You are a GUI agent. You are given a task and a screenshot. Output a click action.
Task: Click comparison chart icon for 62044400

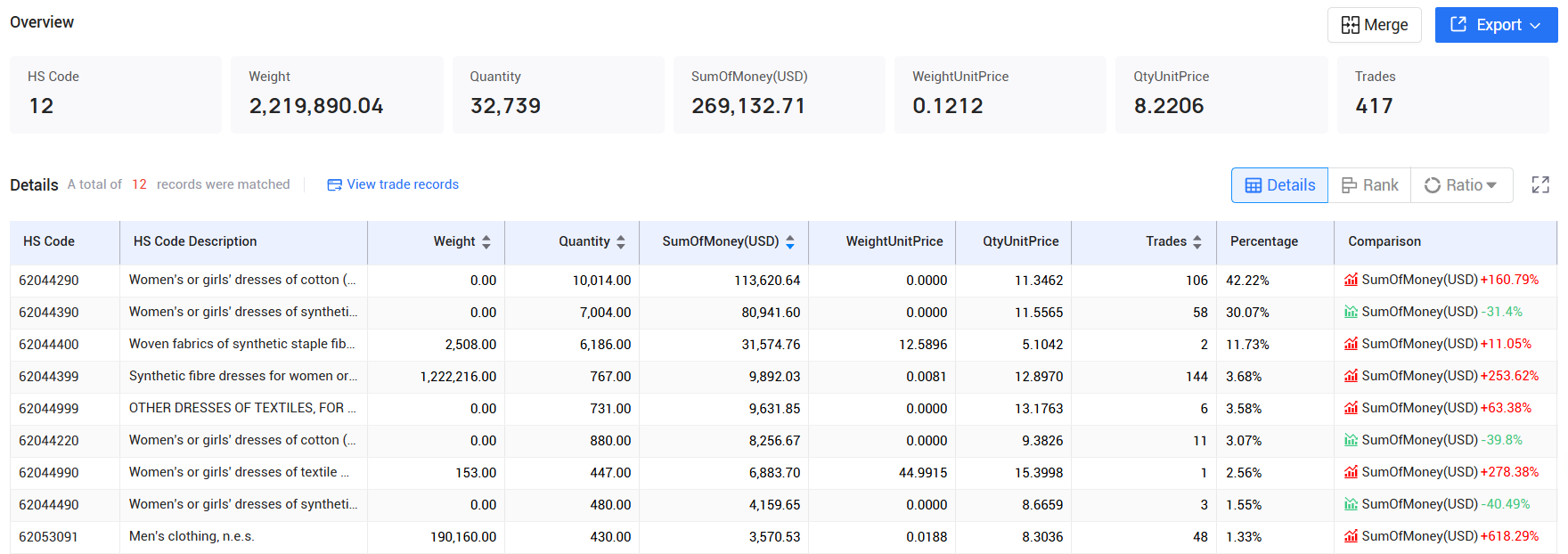click(x=1352, y=344)
